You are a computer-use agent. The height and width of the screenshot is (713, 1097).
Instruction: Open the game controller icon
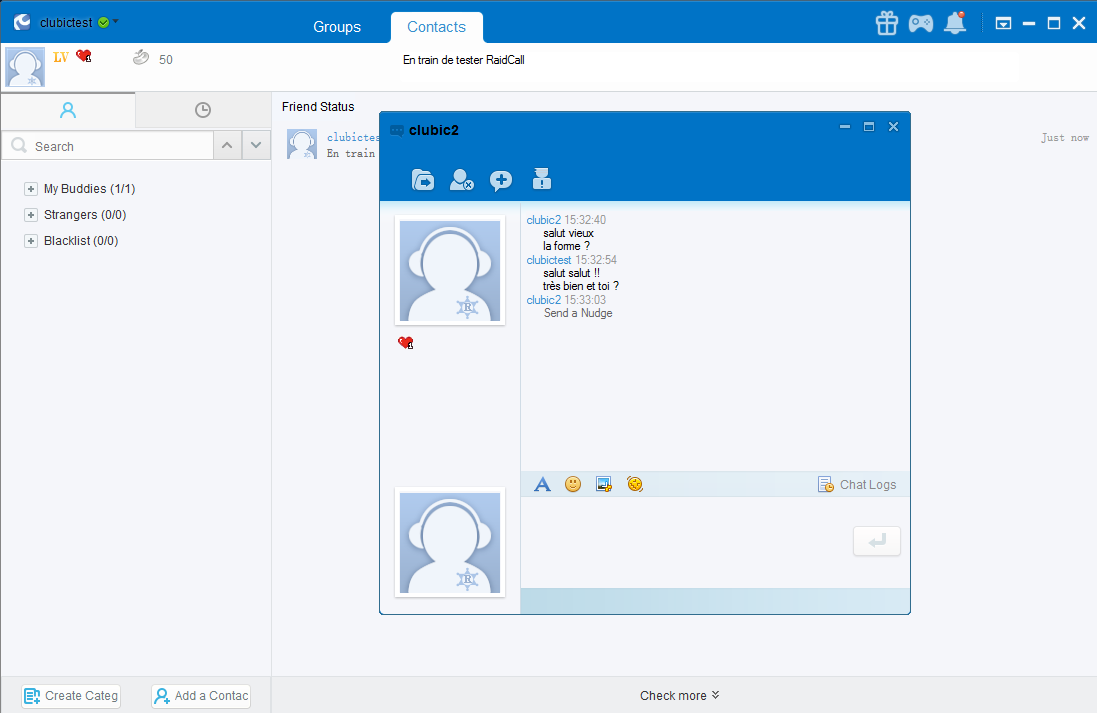click(x=921, y=23)
